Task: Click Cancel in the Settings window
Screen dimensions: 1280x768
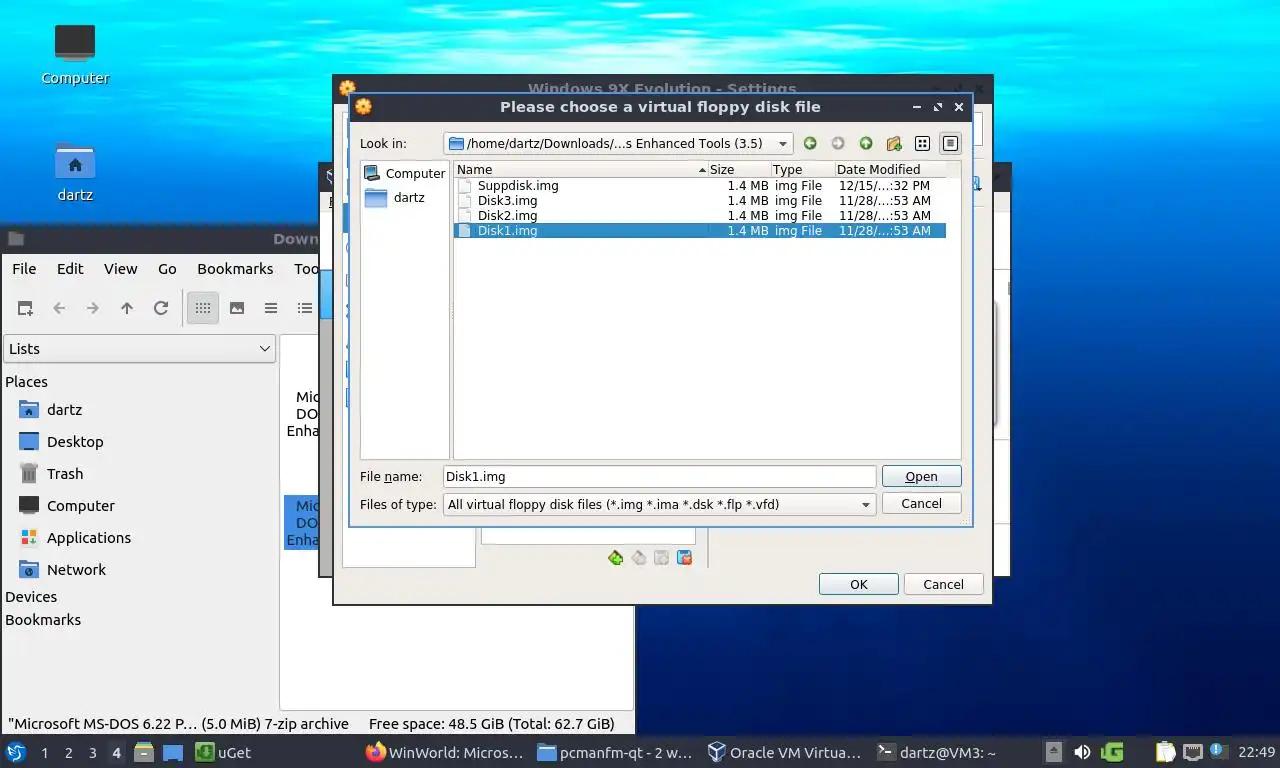Action: (943, 584)
